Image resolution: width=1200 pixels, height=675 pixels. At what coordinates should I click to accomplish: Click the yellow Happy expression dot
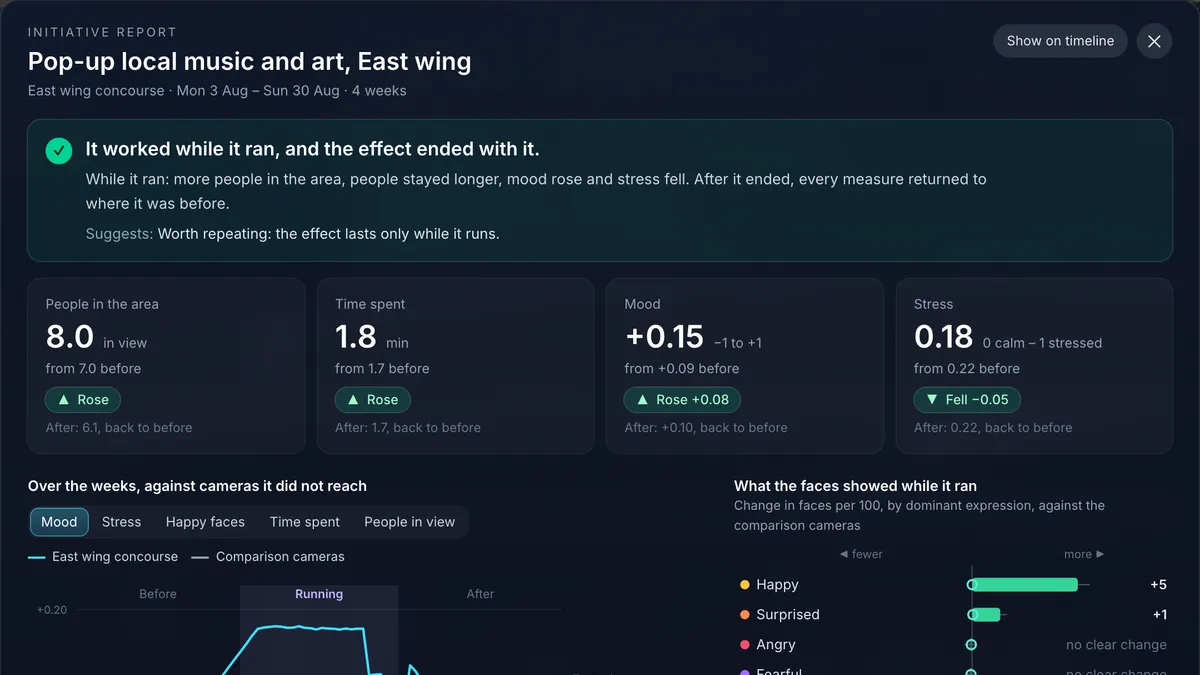tap(744, 585)
